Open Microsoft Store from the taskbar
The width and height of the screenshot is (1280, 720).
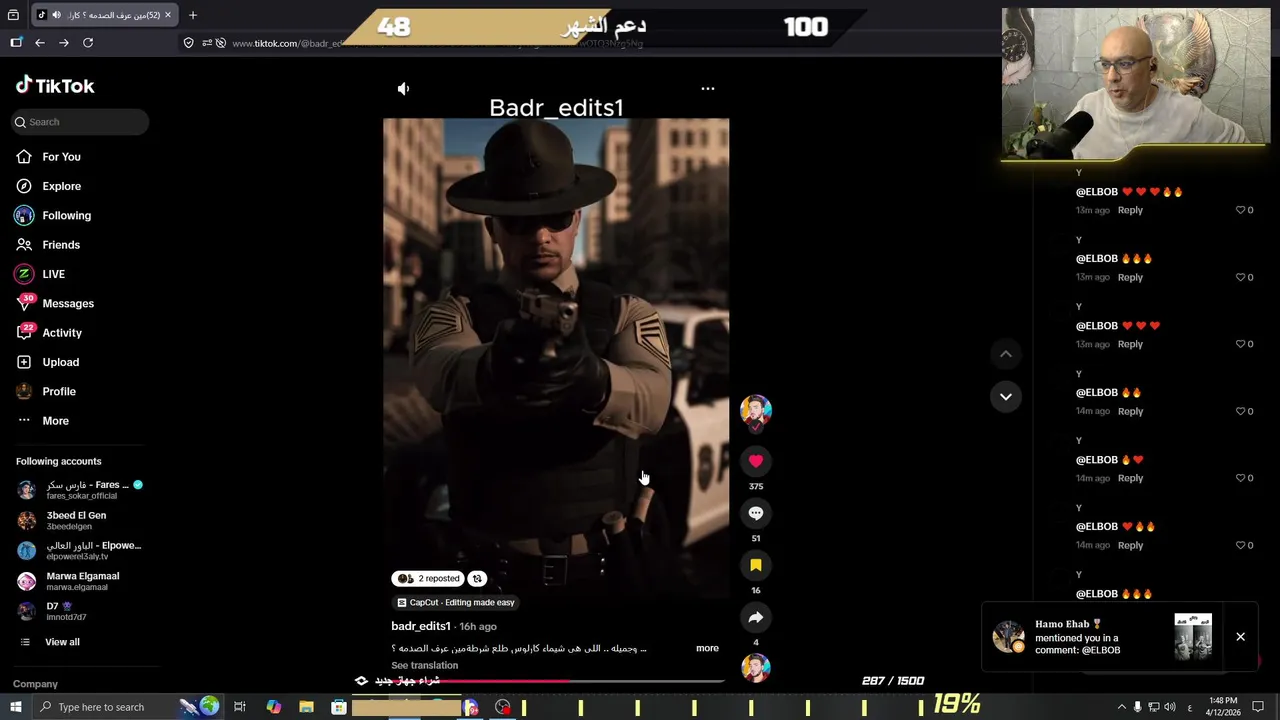point(339,707)
